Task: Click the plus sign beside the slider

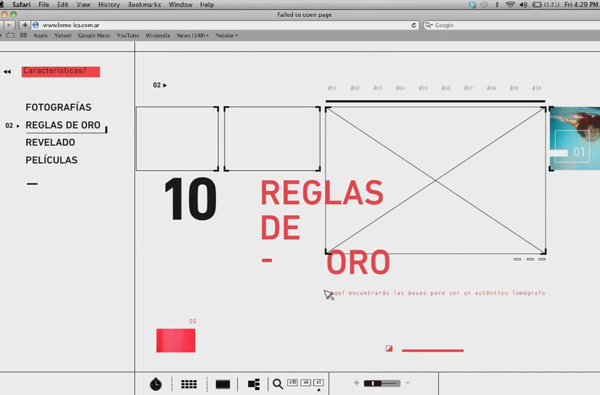Action: tap(356, 383)
